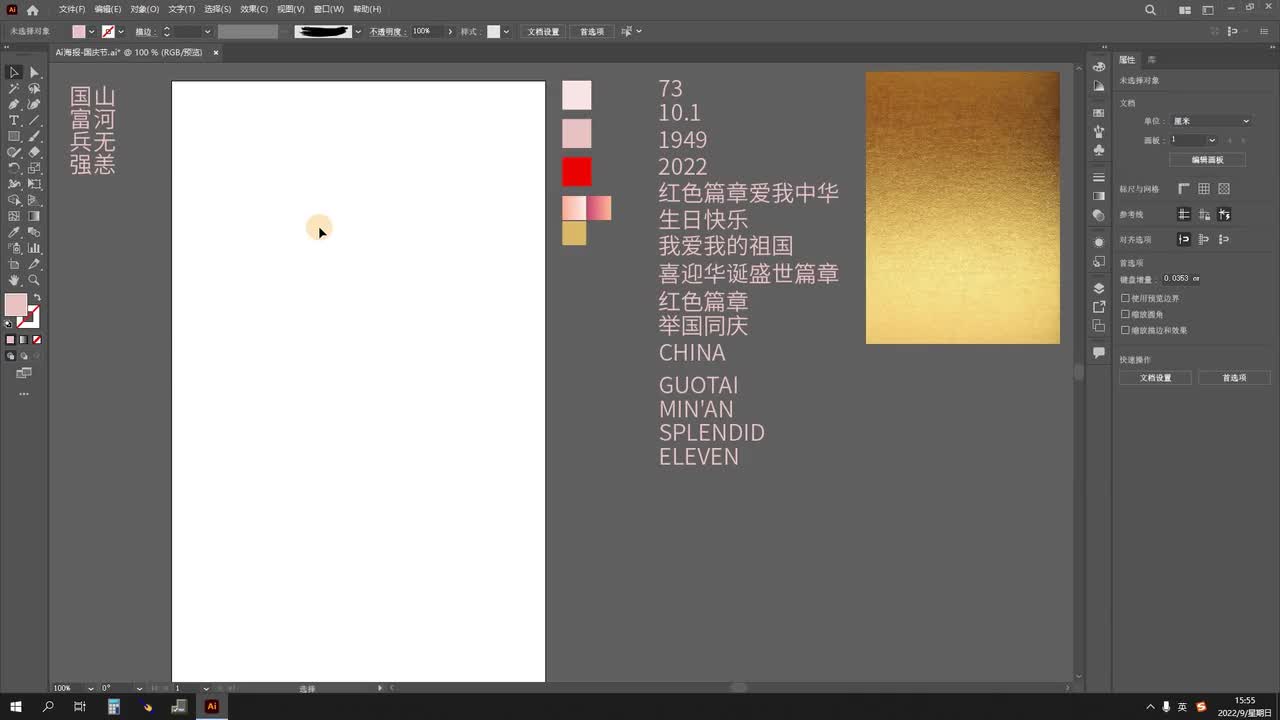Click the 键盘增量 value field
1280x720 pixels.
(1181, 279)
